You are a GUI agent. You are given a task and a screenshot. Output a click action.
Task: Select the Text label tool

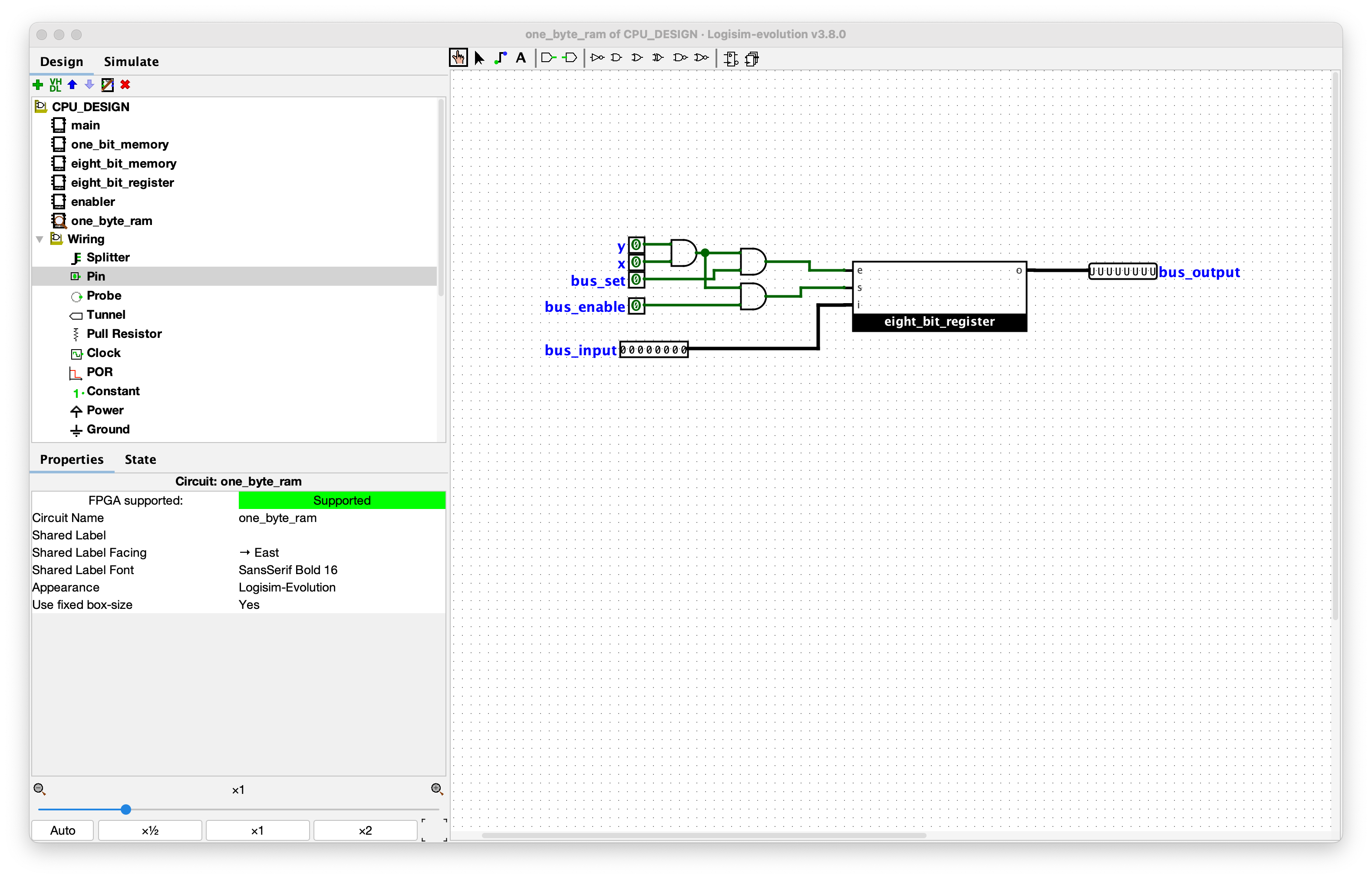pos(521,58)
